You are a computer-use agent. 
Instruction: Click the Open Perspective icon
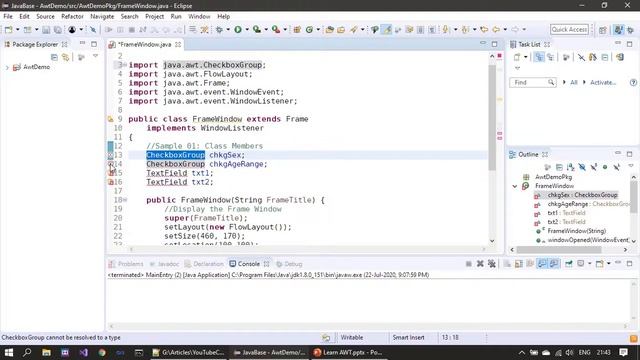pos(603,30)
